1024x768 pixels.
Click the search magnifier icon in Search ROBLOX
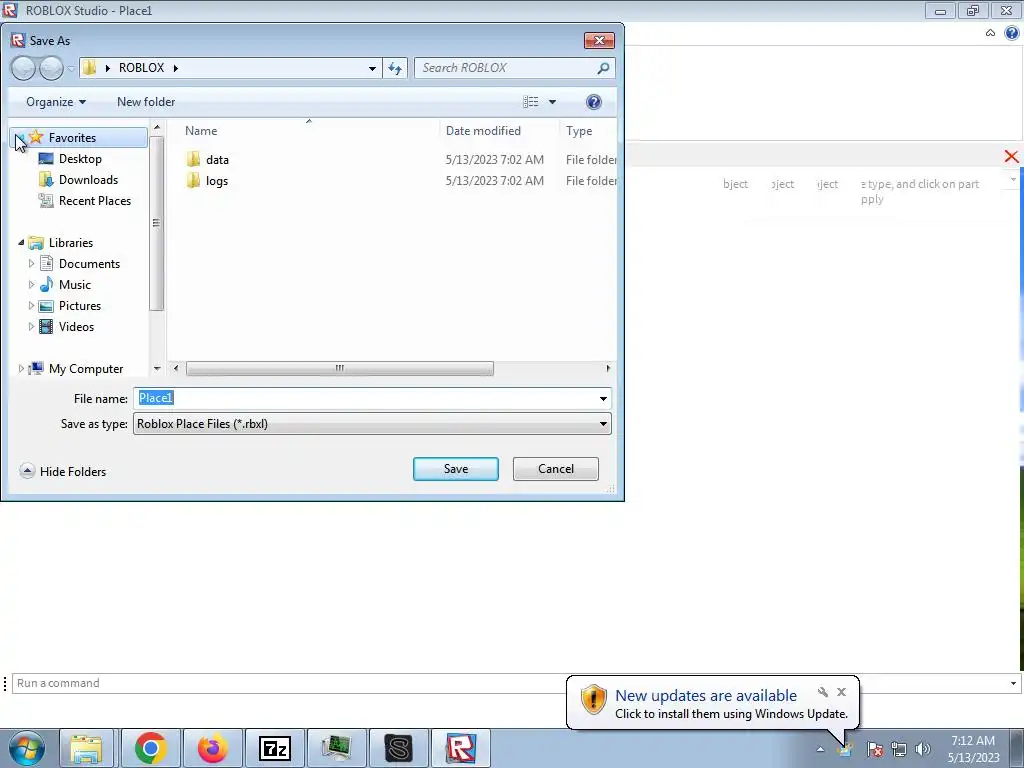603,68
